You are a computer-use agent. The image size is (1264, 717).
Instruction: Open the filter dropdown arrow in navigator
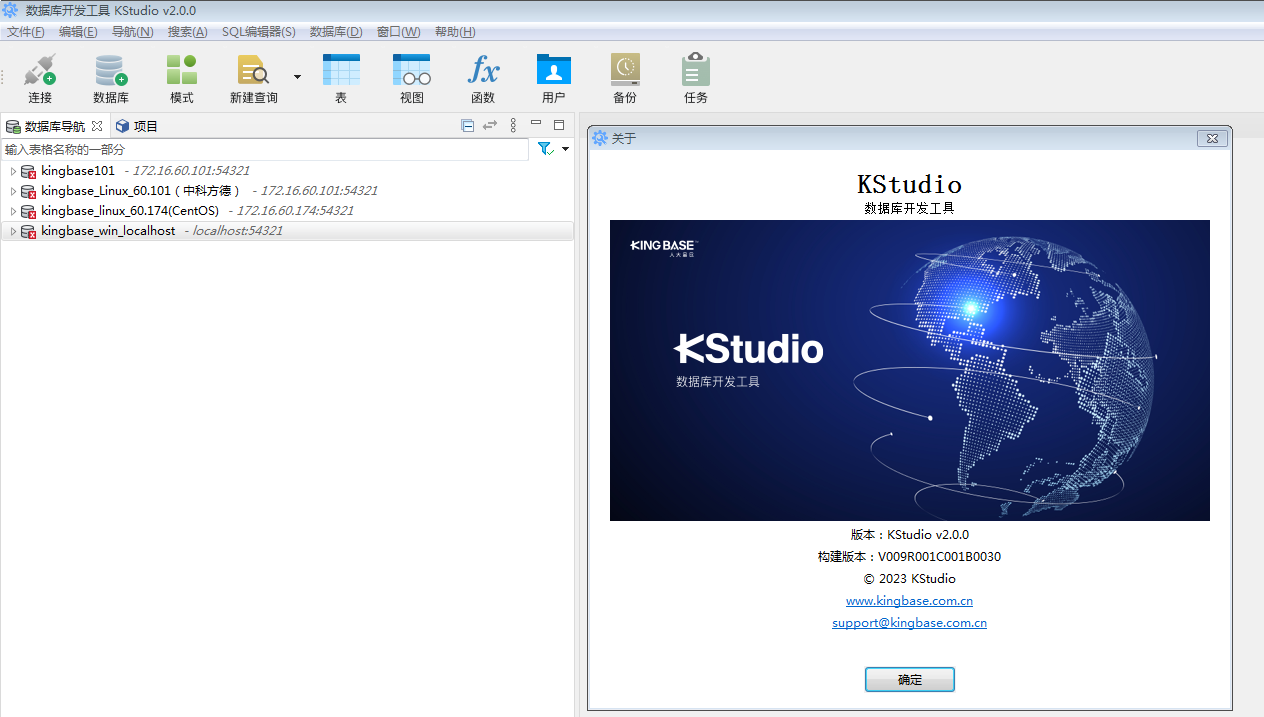tap(565, 149)
